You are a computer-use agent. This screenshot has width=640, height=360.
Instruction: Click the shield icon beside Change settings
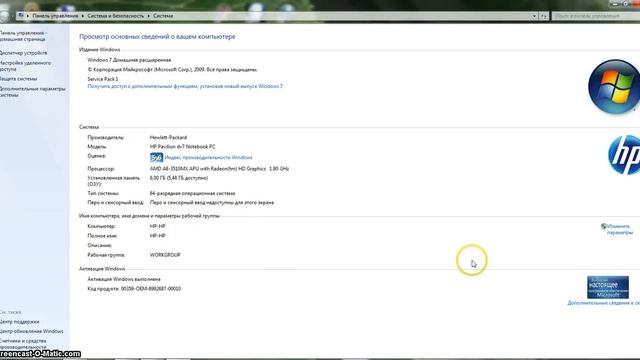coord(603,226)
